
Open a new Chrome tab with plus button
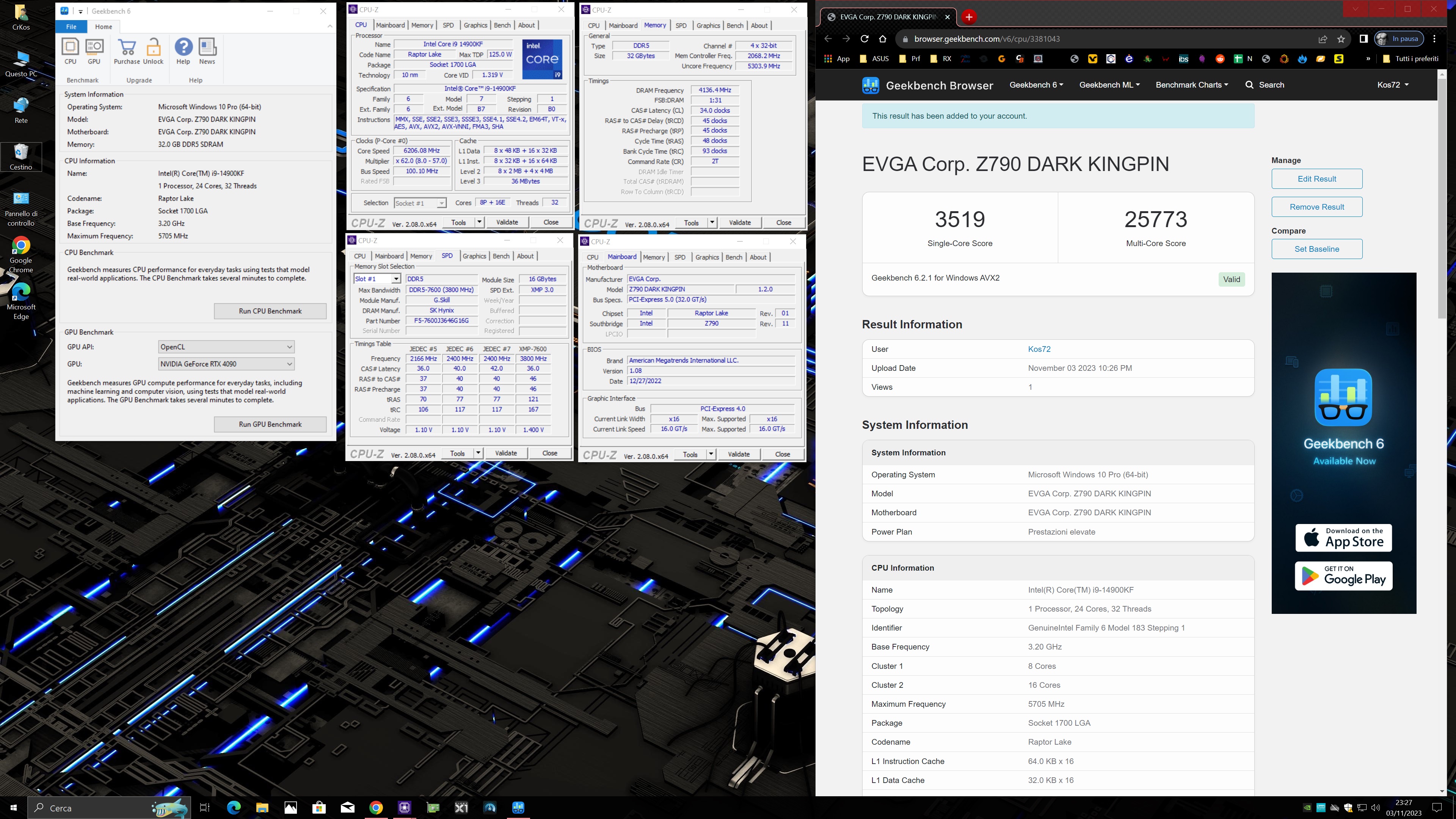click(x=969, y=17)
